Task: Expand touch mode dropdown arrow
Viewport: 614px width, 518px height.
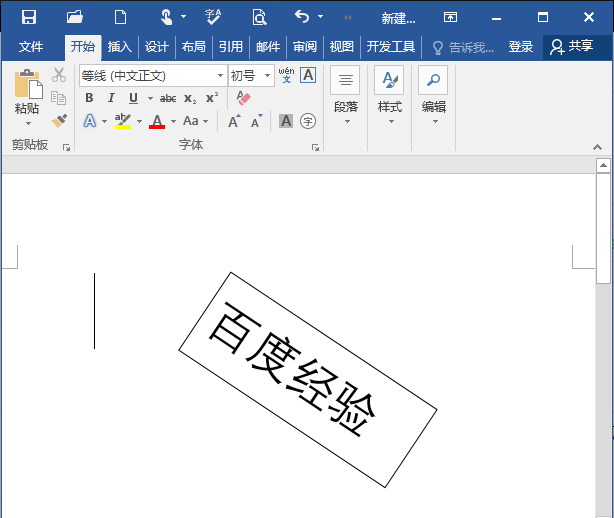Action: [183, 17]
